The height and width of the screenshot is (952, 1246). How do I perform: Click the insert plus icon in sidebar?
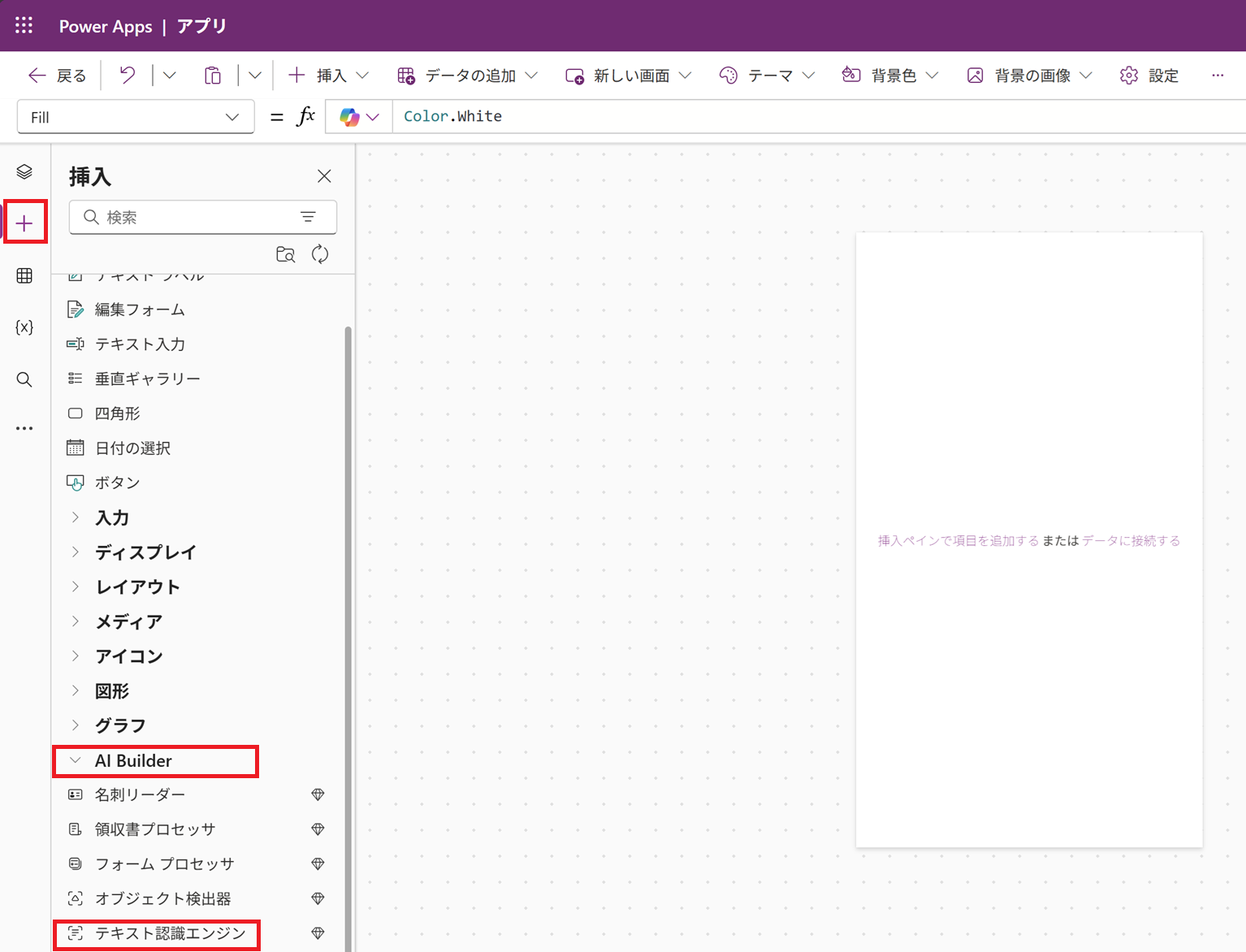(x=24, y=223)
